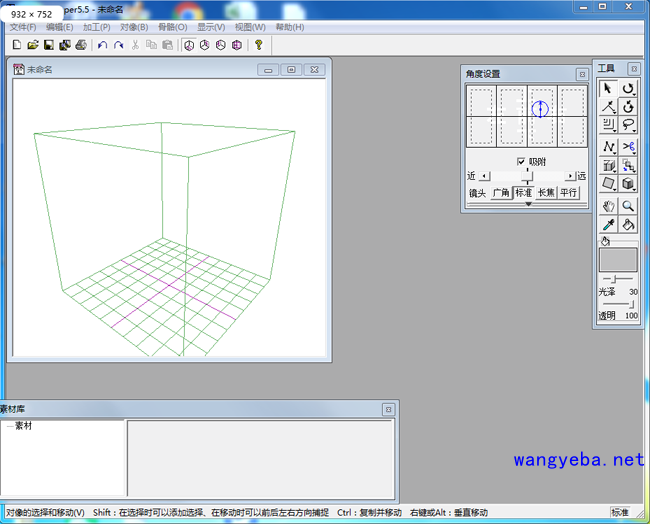Image resolution: width=650 pixels, height=524 pixels.
Task: Expand the angle settings panel bottom arrow
Action: (x=528, y=204)
